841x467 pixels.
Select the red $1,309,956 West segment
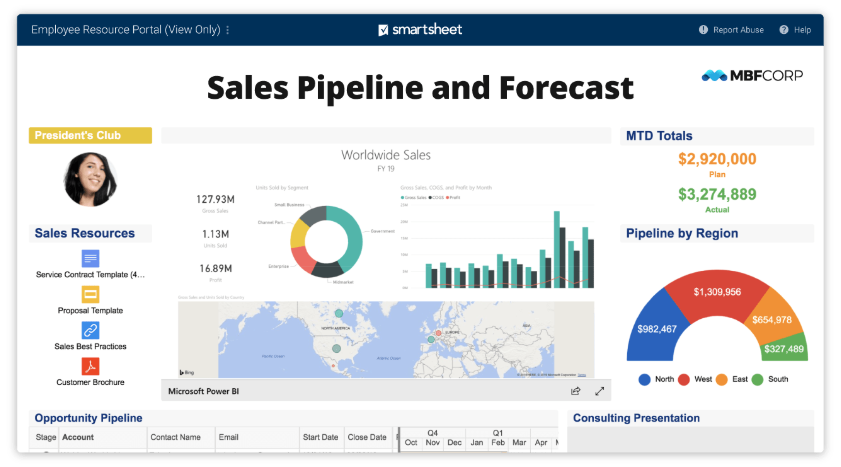[x=717, y=292]
